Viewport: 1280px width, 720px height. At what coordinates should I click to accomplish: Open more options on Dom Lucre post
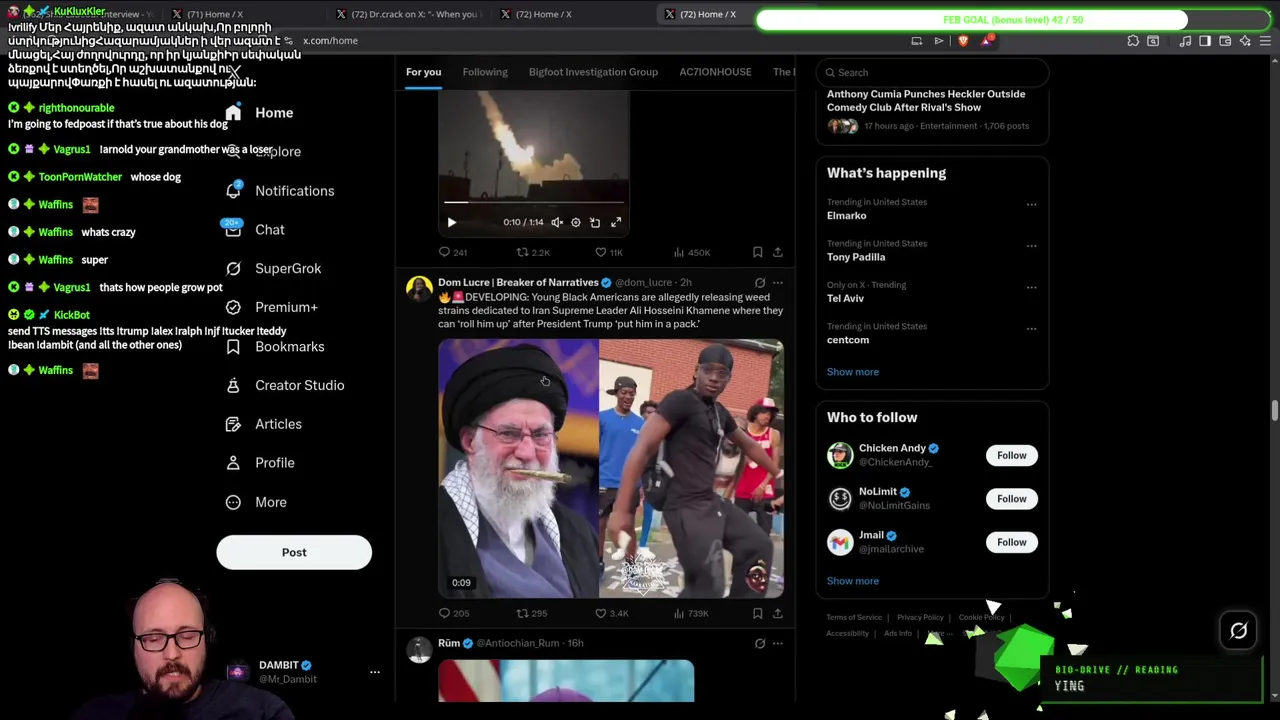pos(777,283)
